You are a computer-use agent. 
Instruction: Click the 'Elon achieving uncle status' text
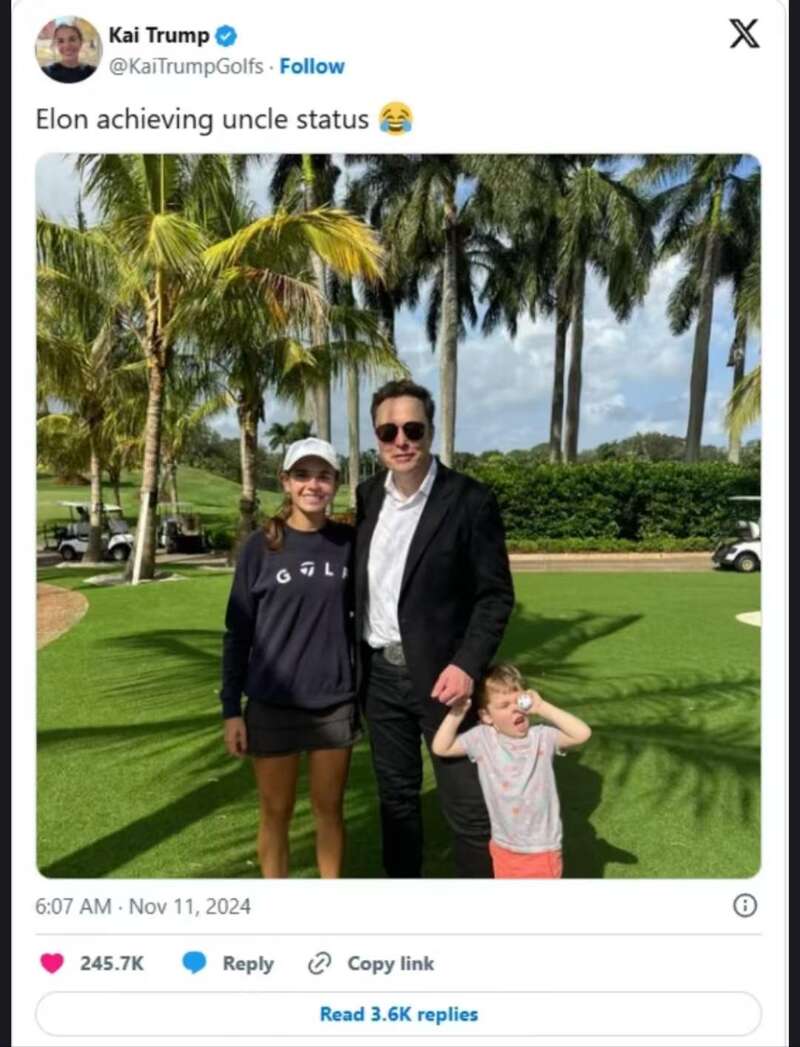pos(202,120)
